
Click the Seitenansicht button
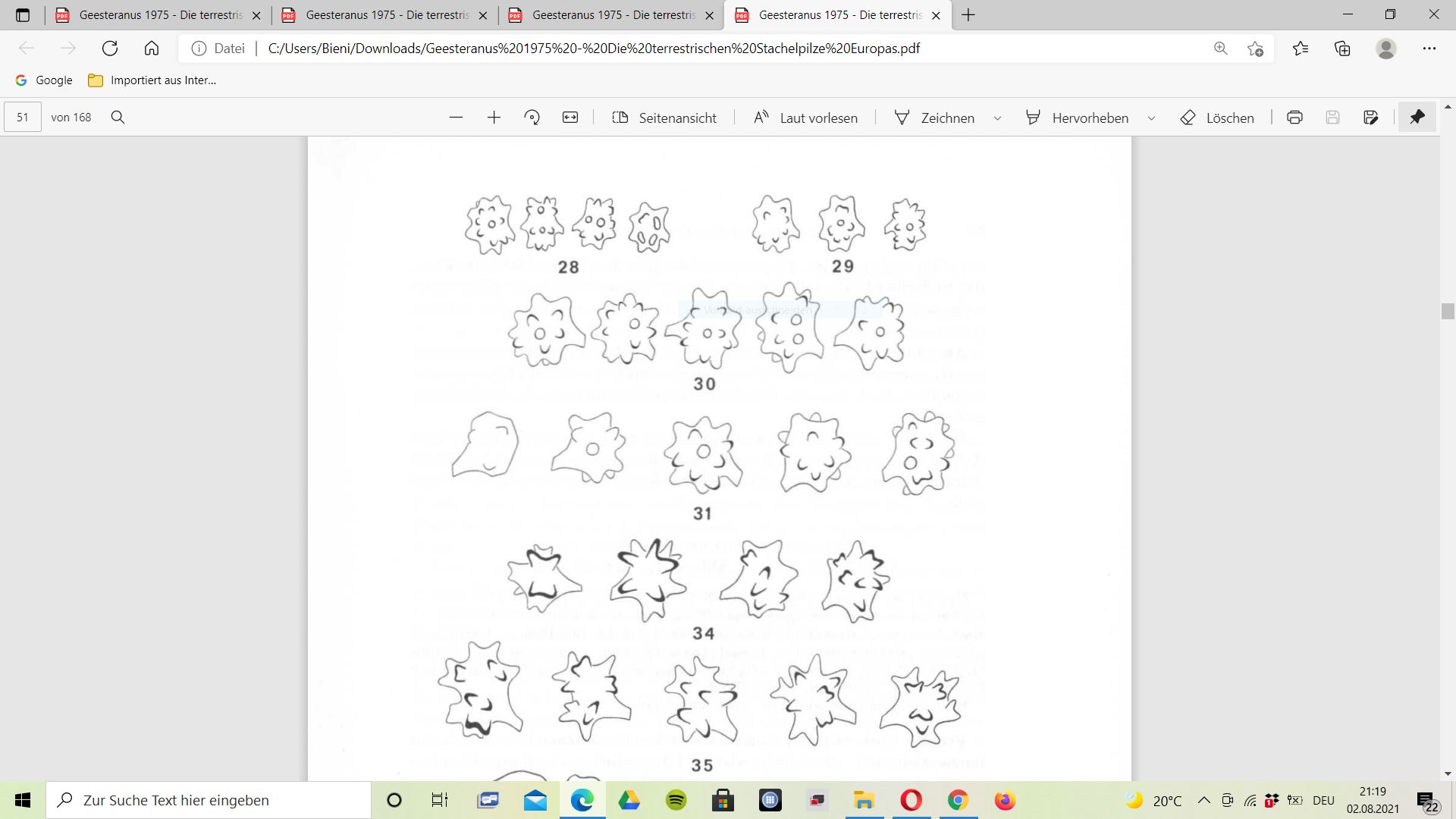pyautogui.click(x=664, y=118)
